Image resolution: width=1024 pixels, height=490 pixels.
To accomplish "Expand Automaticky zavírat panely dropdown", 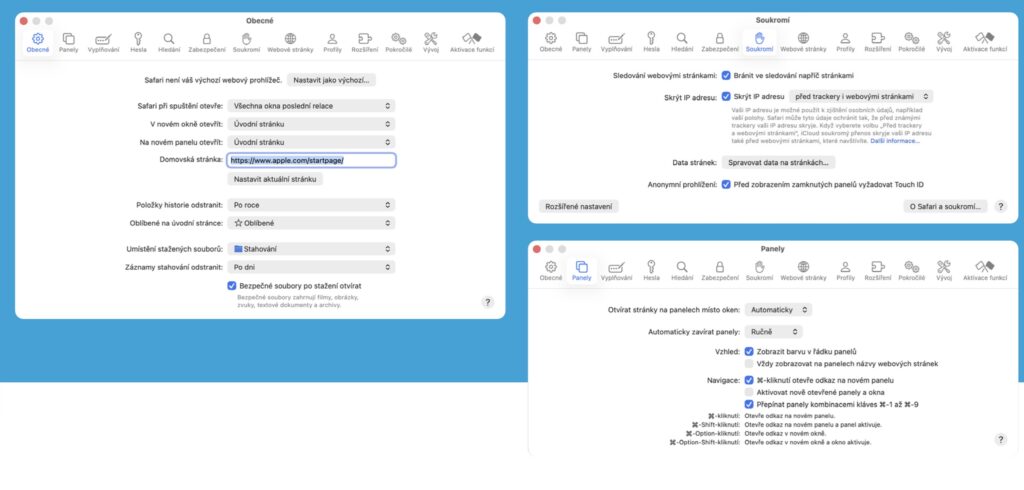I will point(775,331).
